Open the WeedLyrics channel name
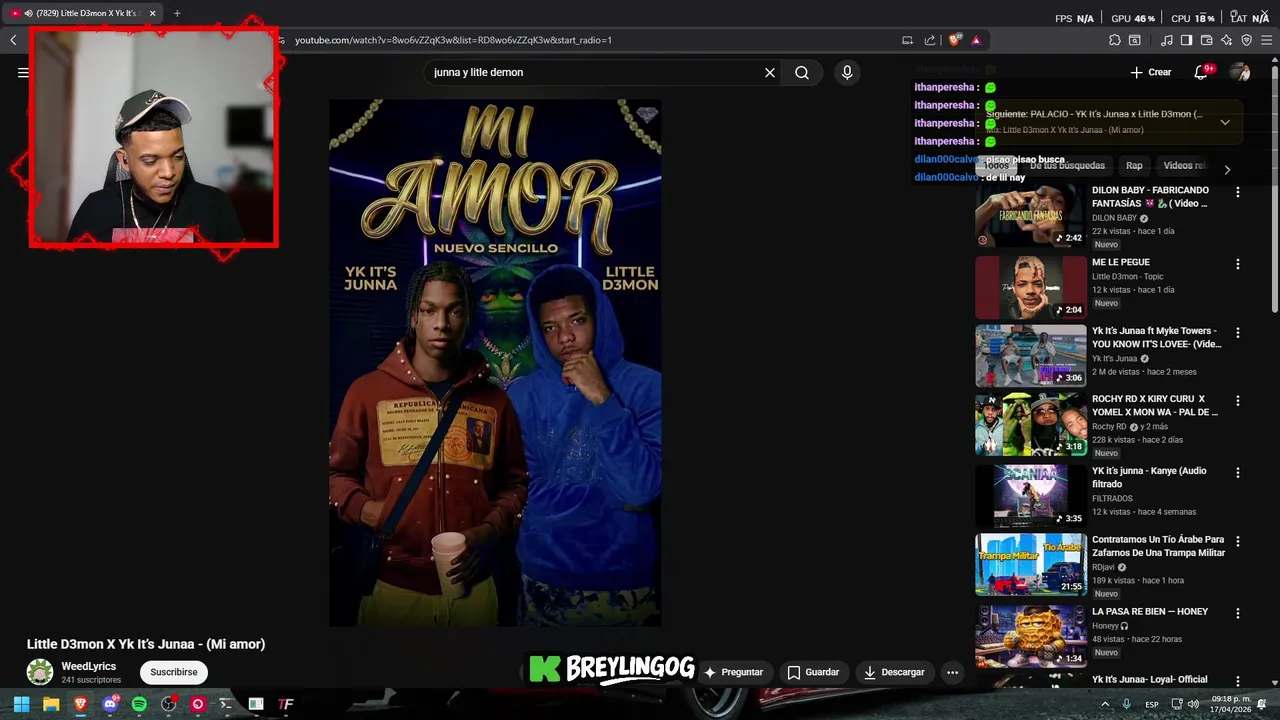 point(89,666)
